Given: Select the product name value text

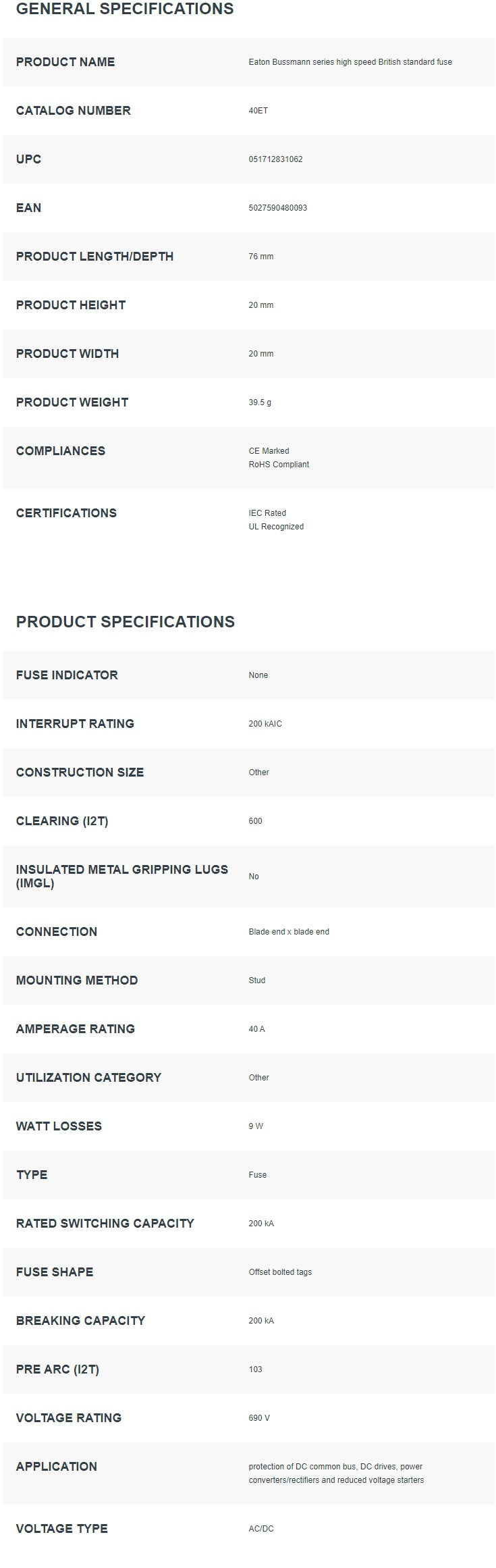Looking at the screenshot, I should [350, 62].
